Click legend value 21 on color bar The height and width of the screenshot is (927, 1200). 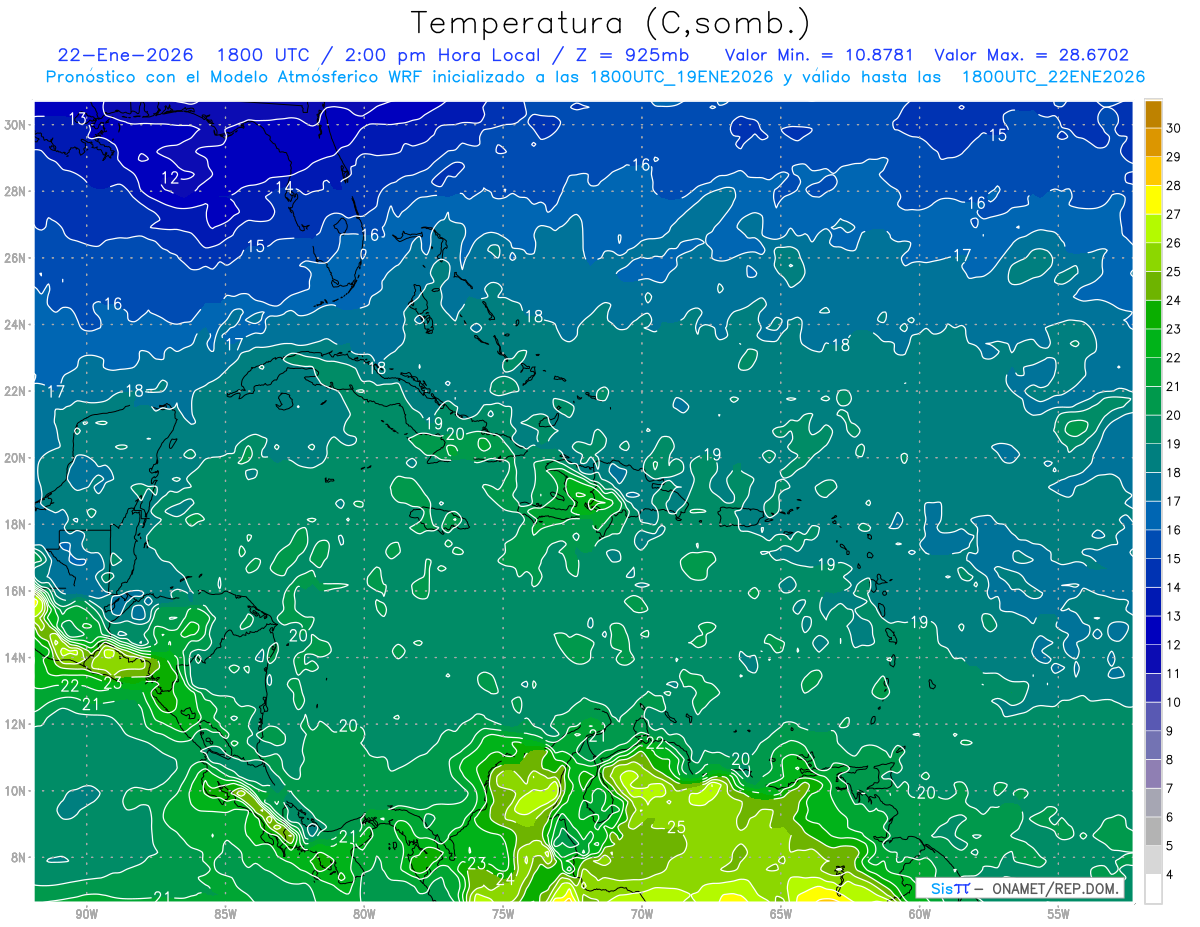pos(1173,386)
